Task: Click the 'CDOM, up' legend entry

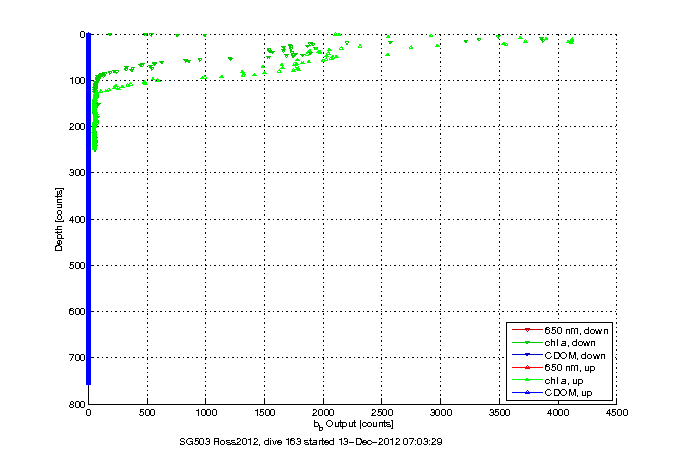Action: tap(552, 393)
